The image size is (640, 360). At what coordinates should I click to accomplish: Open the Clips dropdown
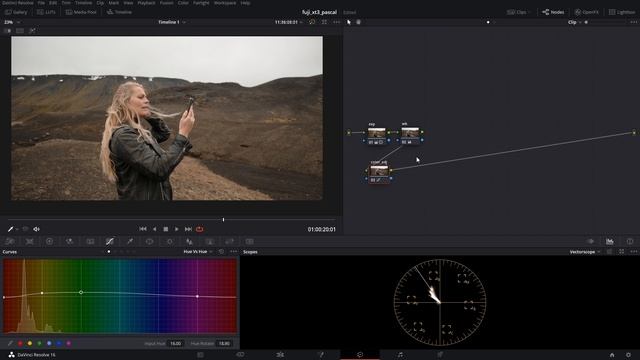pos(519,12)
